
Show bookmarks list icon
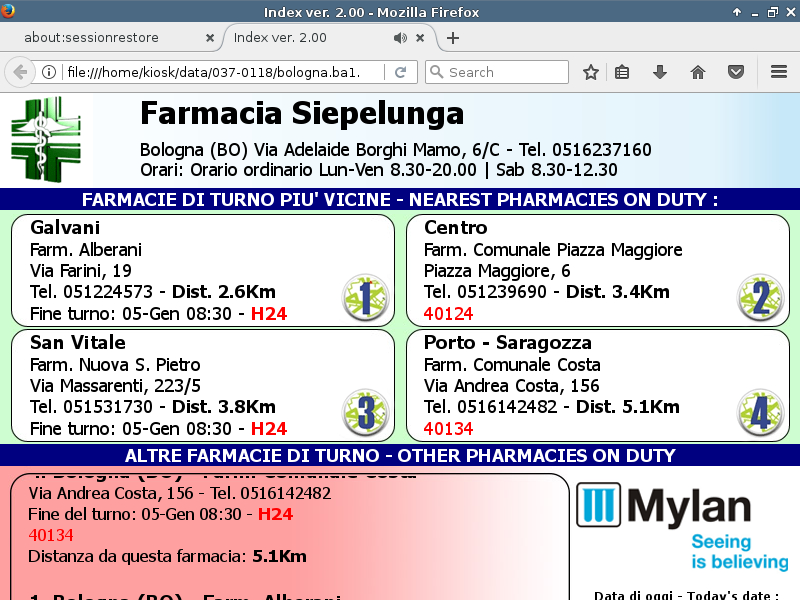coord(622,72)
